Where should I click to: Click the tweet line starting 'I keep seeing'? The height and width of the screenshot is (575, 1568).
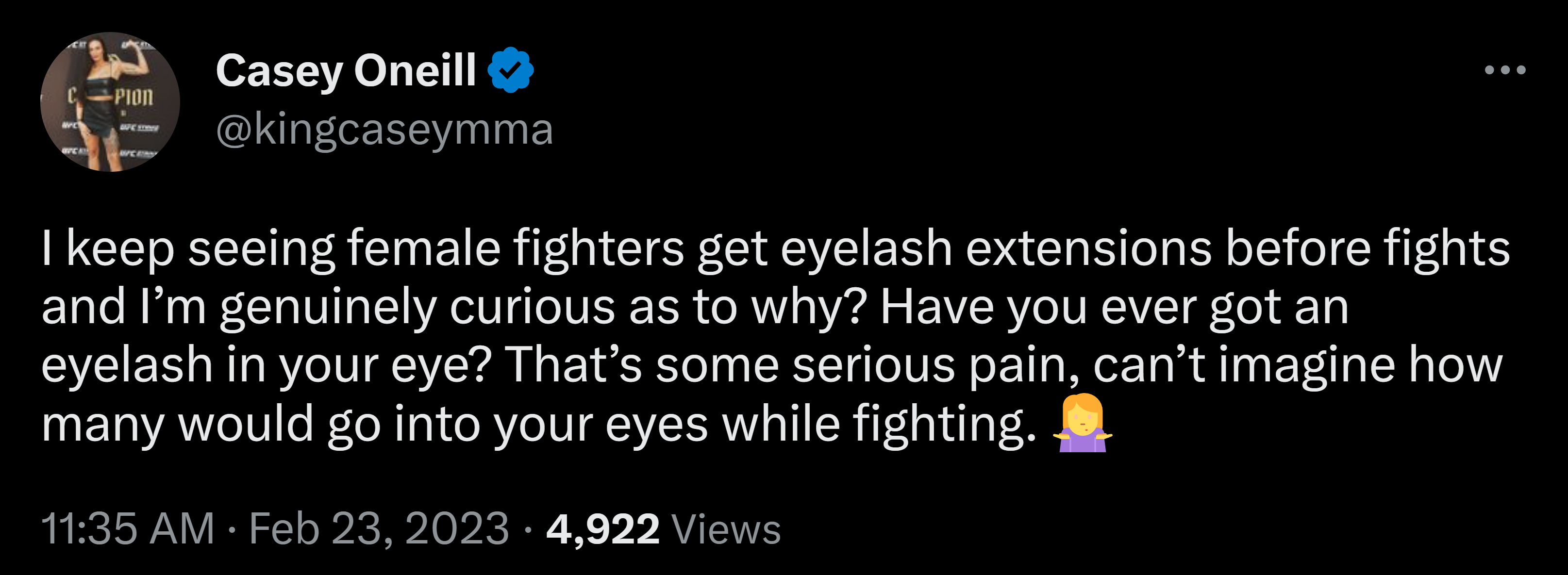point(775,249)
